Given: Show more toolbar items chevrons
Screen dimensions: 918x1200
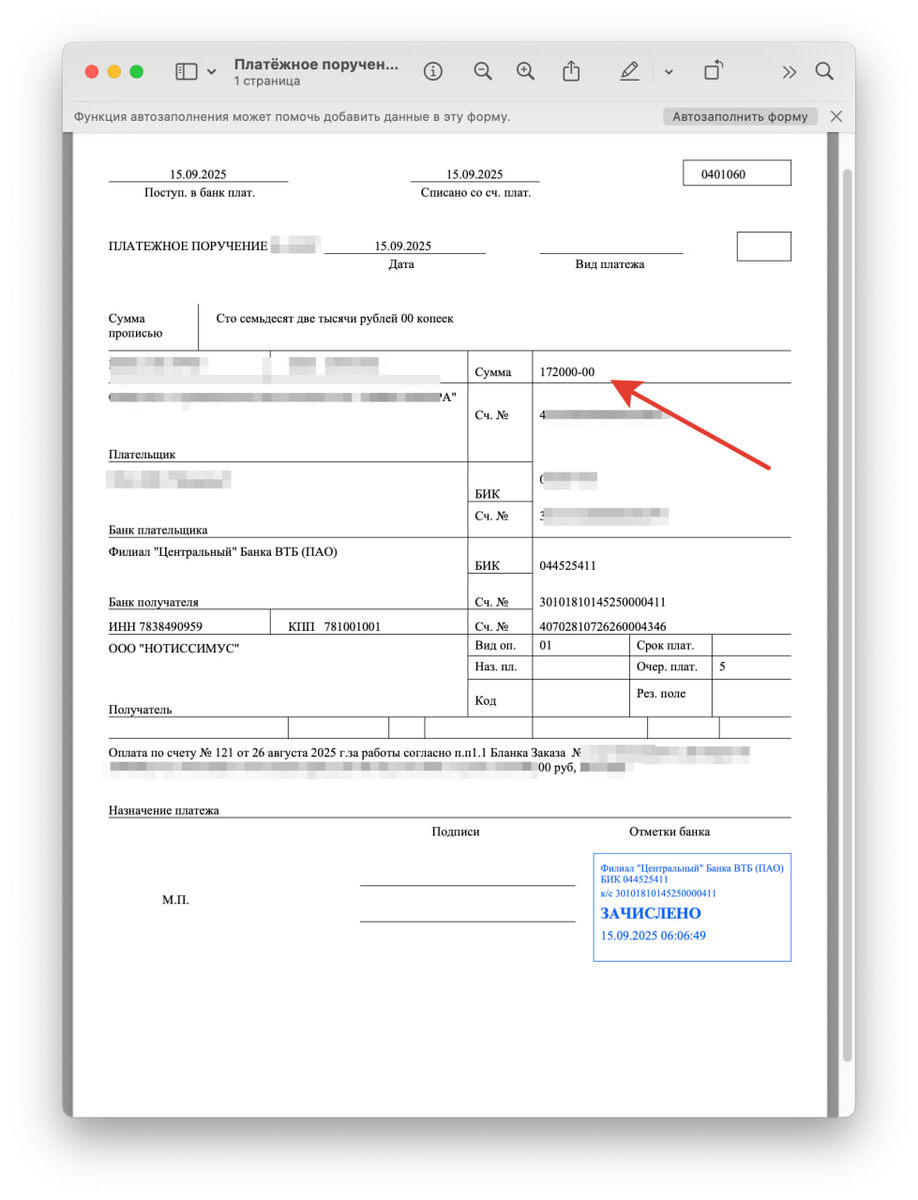Looking at the screenshot, I should (789, 72).
